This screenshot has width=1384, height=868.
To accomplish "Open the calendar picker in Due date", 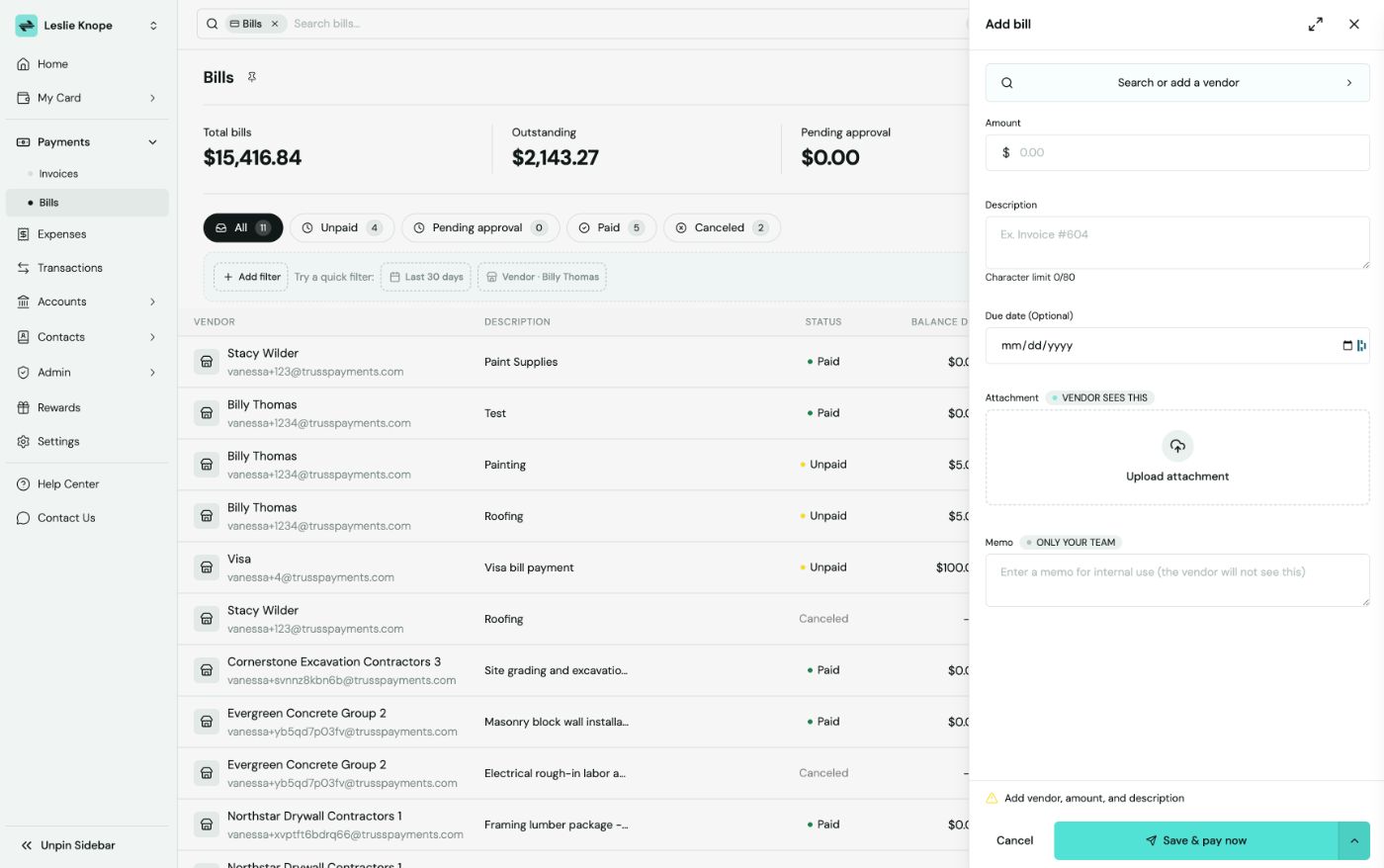I will pos(1346,345).
